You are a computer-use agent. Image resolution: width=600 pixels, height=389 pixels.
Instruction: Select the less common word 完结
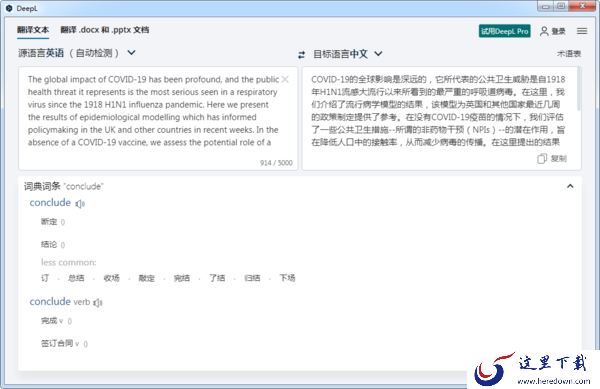[x=182, y=278]
